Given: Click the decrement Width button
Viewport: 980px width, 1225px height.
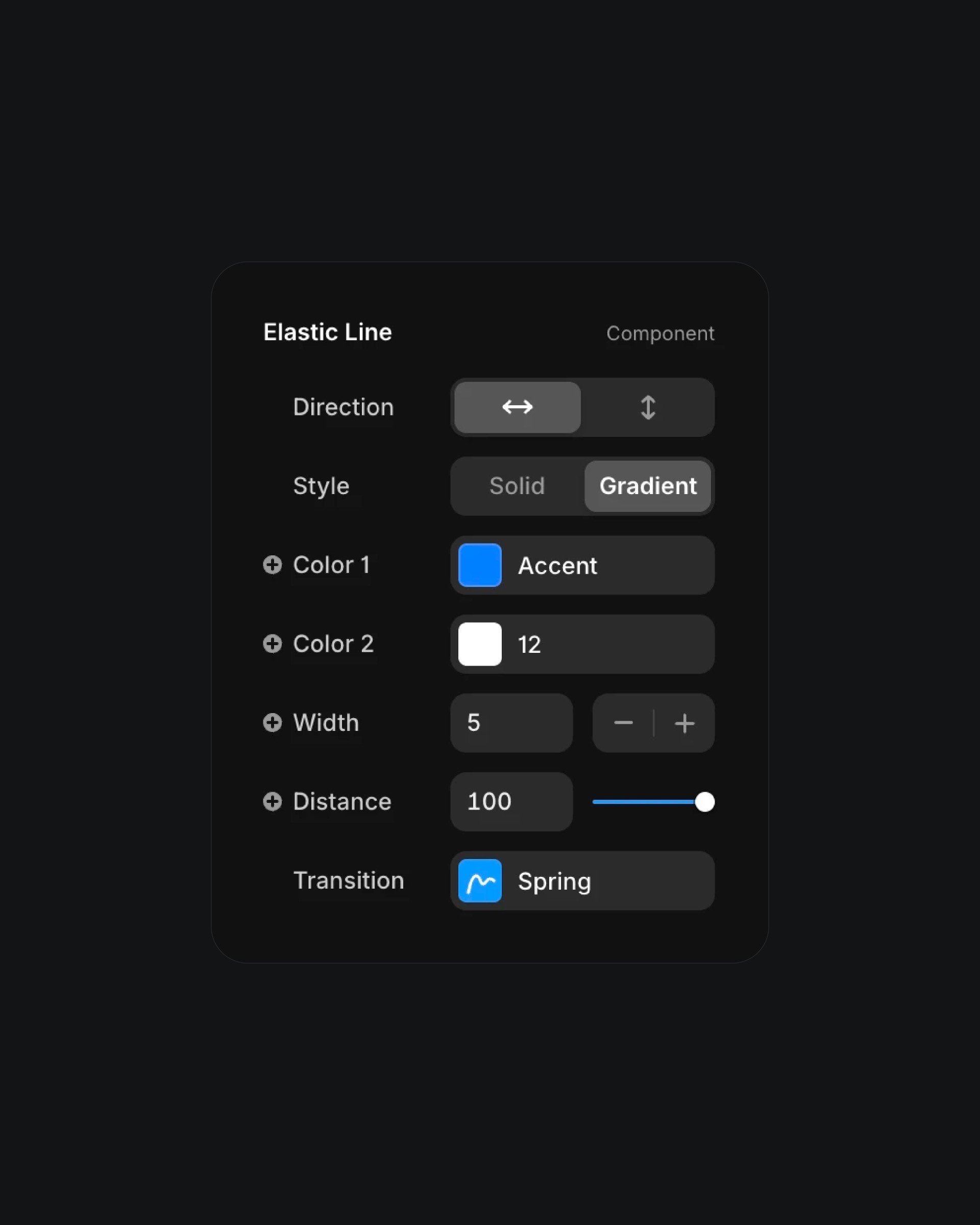Looking at the screenshot, I should tap(622, 723).
